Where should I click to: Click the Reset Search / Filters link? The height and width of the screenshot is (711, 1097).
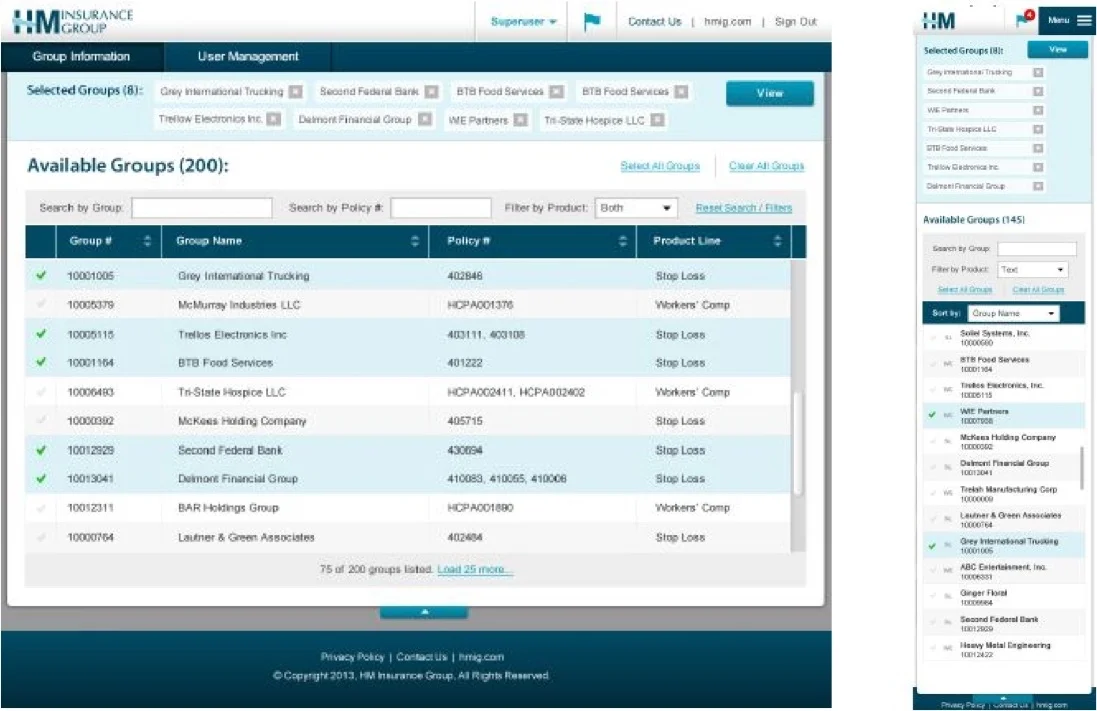pyautogui.click(x=744, y=208)
